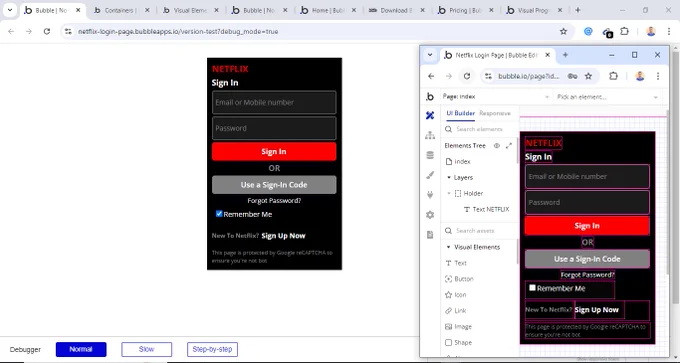Click Sign Up Now link in preview
The image size is (680, 363).
[x=284, y=236]
